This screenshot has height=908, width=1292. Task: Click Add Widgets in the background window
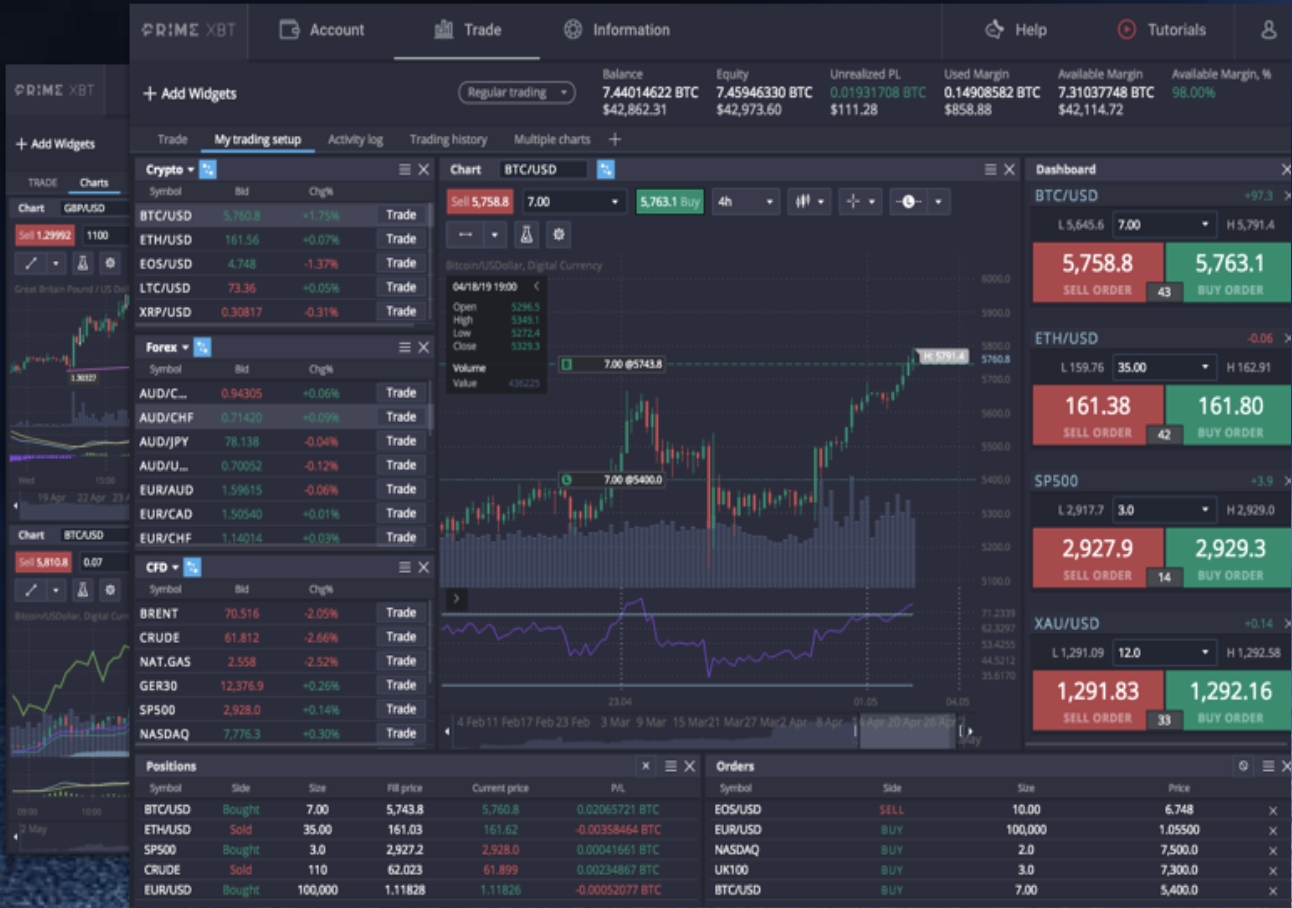pos(55,144)
